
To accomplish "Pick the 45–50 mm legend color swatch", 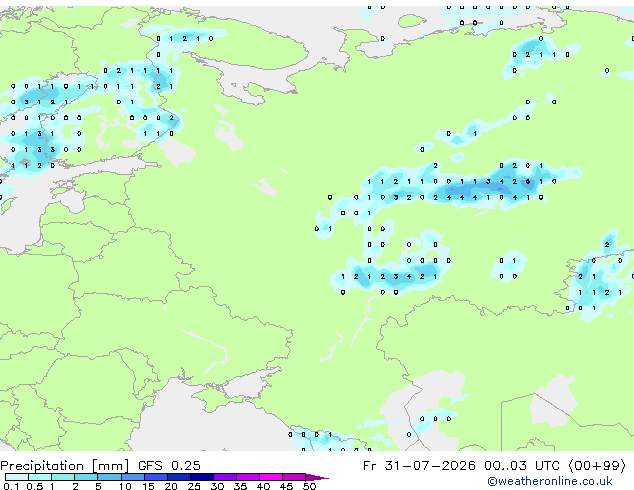I will point(294,477).
